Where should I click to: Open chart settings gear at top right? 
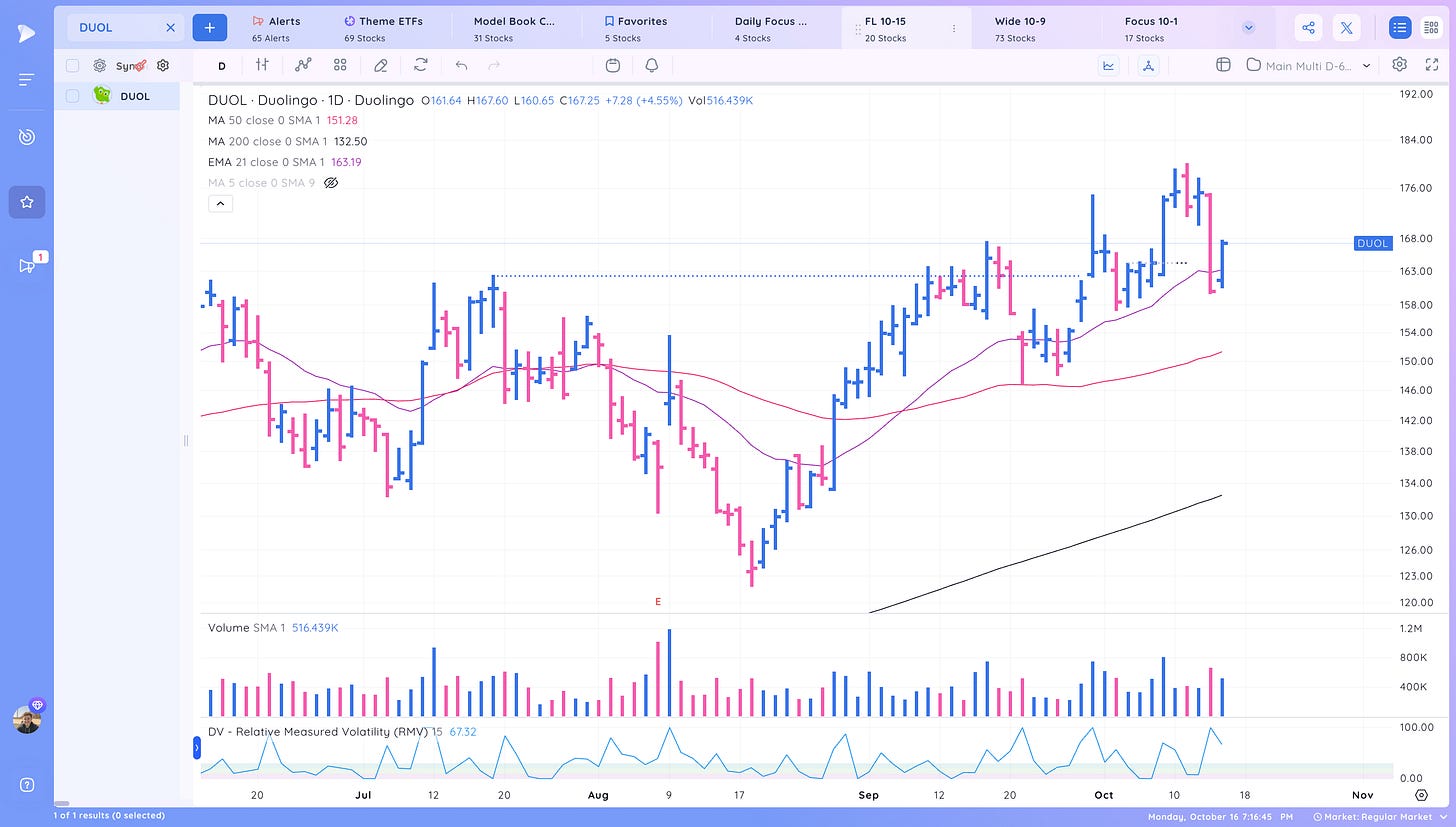1400,65
